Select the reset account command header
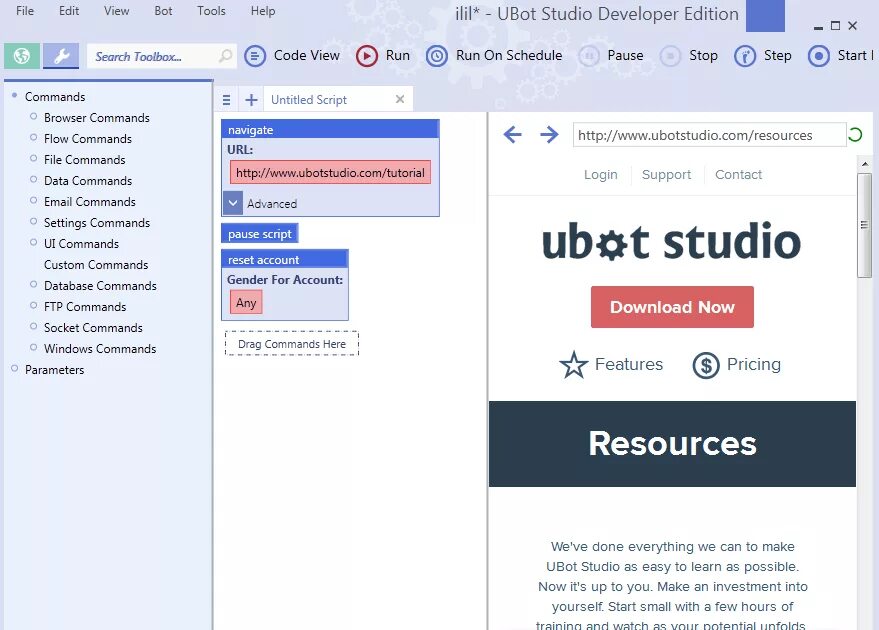Image resolution: width=879 pixels, height=630 pixels. (285, 260)
